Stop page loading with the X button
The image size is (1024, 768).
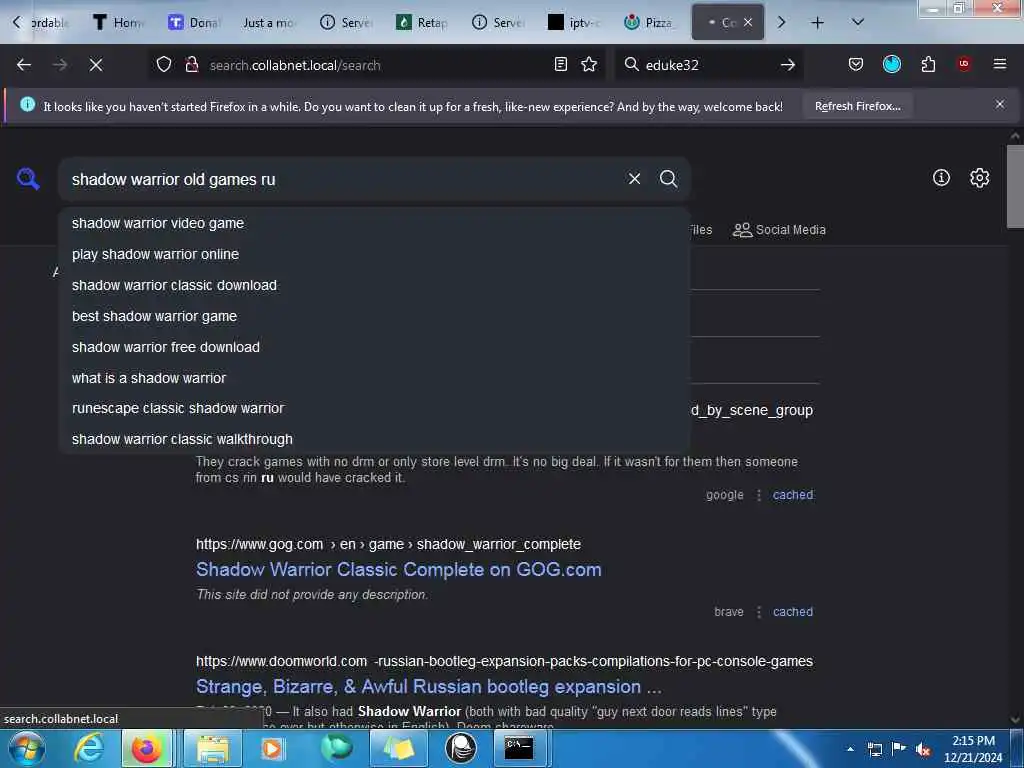click(x=96, y=65)
